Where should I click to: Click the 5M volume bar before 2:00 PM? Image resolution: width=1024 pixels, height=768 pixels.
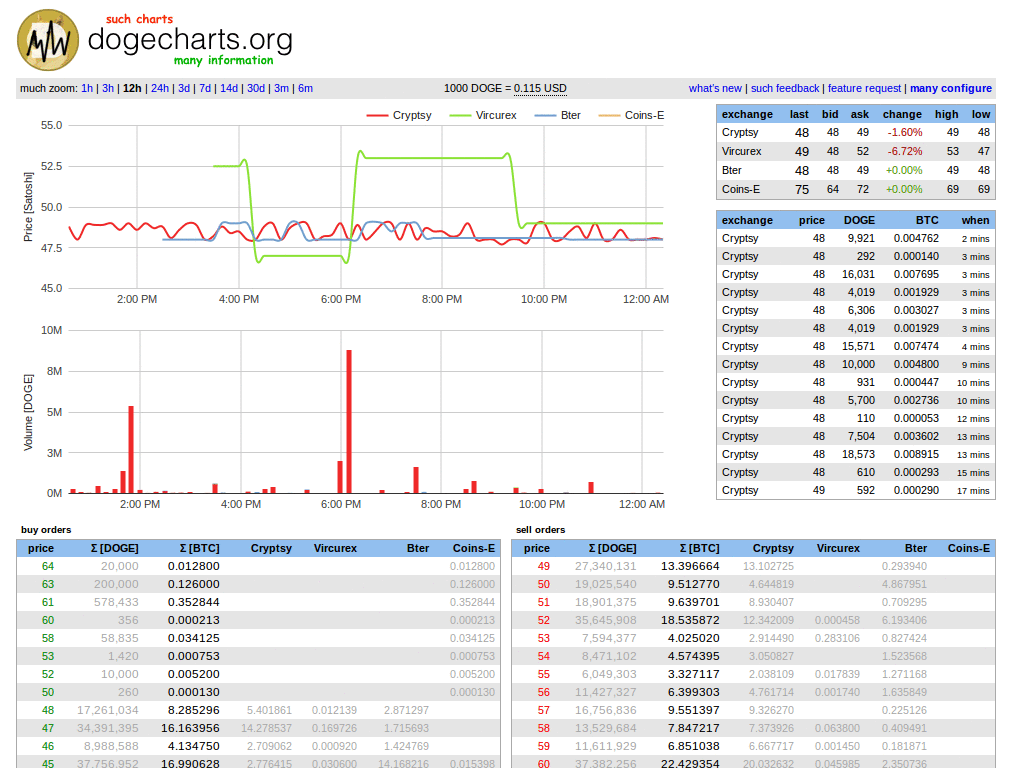[x=131, y=449]
